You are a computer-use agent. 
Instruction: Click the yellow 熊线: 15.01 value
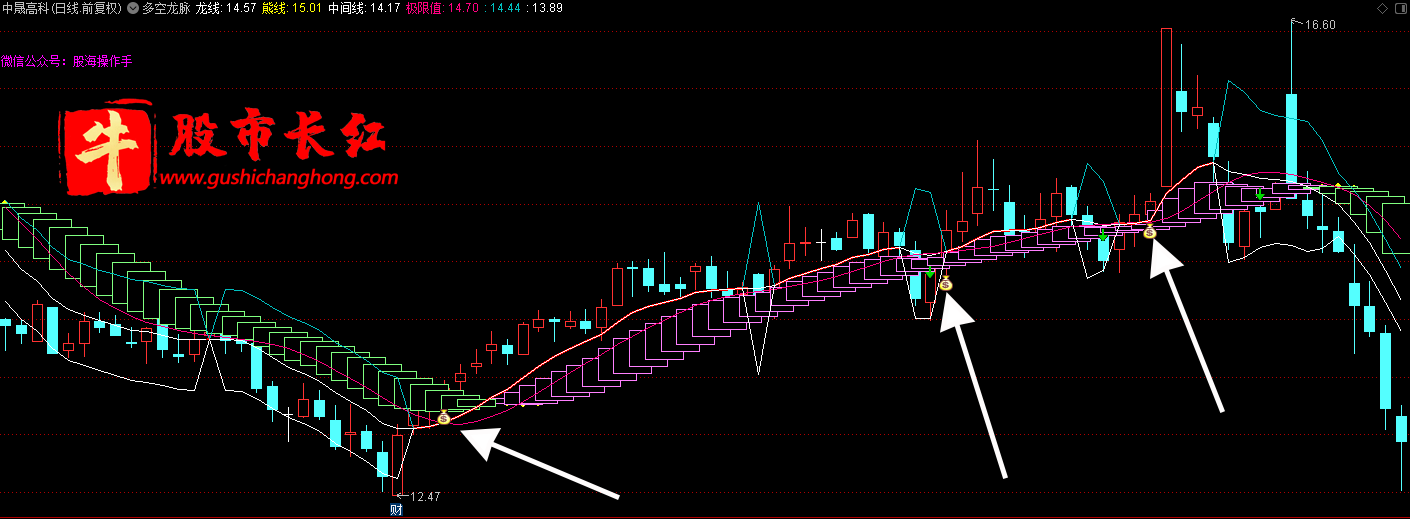click(x=292, y=8)
